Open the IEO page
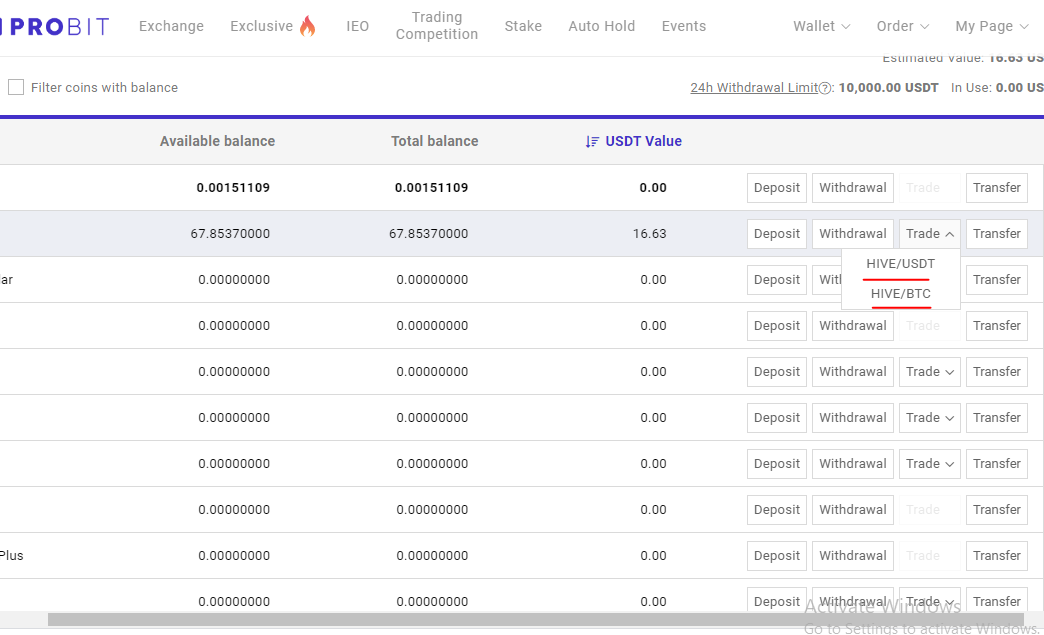 pyautogui.click(x=358, y=26)
